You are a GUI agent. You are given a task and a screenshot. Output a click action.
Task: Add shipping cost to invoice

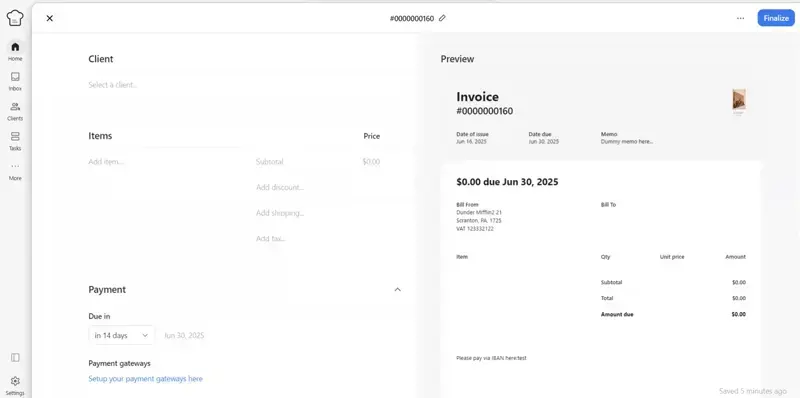(280, 213)
